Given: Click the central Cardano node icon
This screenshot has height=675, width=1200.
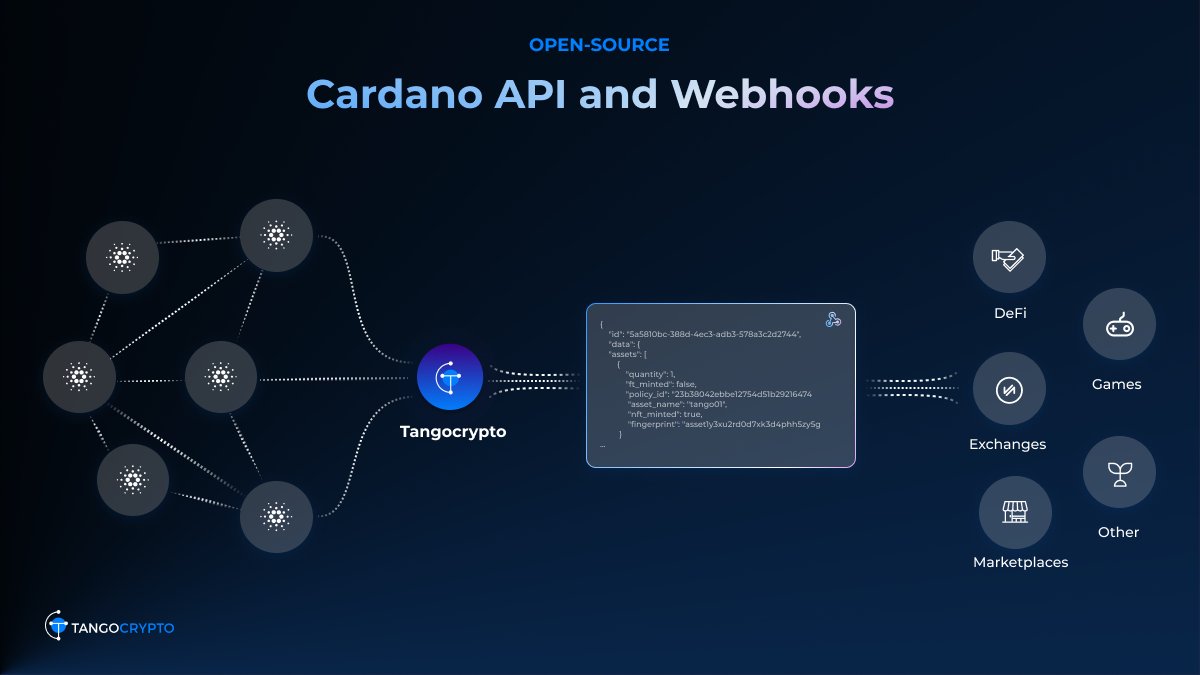Looking at the screenshot, I should click(221, 377).
